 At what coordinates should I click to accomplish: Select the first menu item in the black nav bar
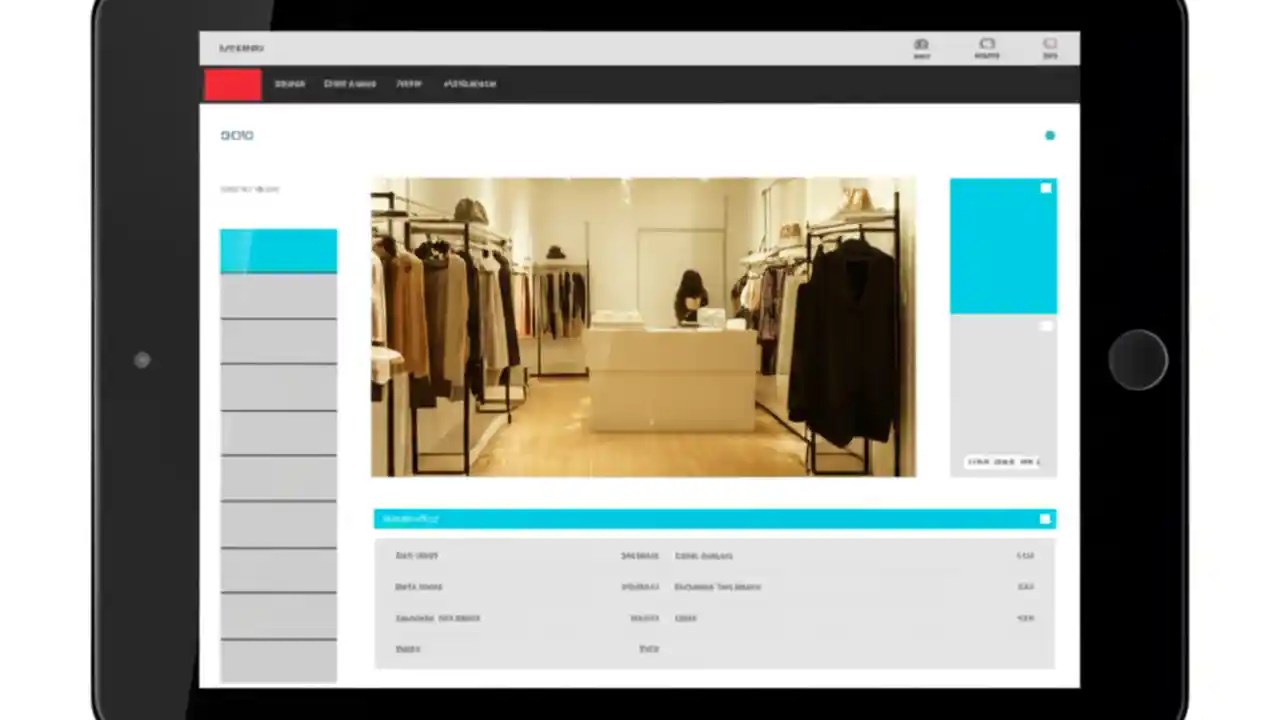click(x=289, y=83)
